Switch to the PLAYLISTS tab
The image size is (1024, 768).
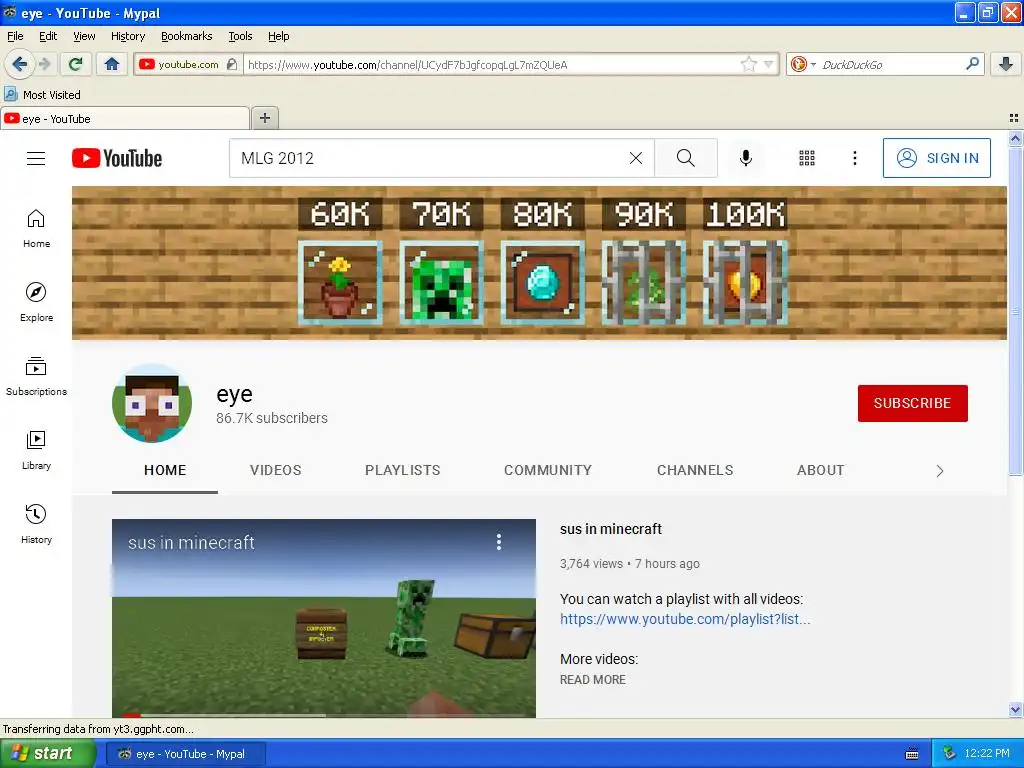(402, 470)
